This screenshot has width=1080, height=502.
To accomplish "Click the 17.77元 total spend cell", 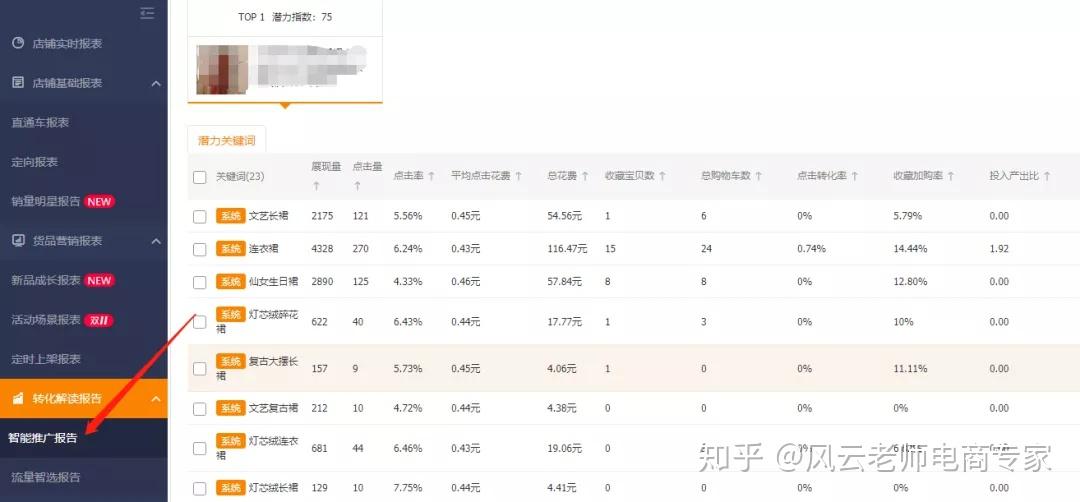I will [x=565, y=322].
